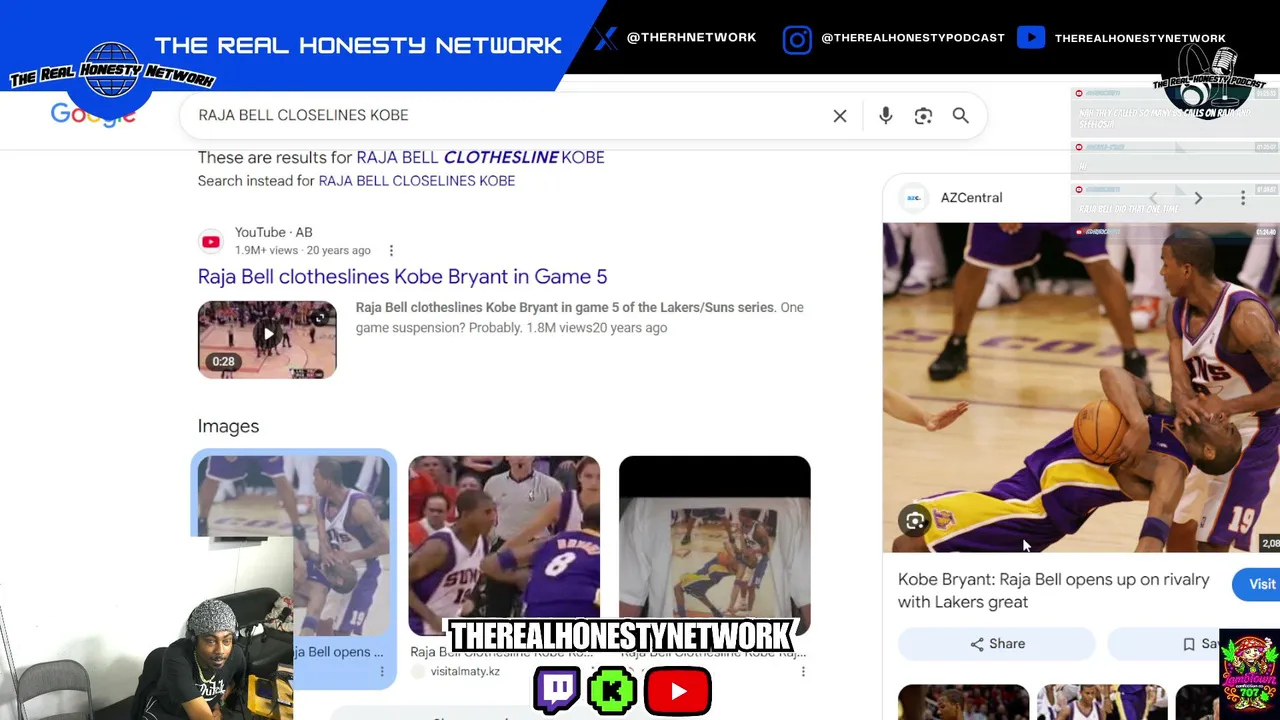Start voice search with the microphone icon

[885, 116]
